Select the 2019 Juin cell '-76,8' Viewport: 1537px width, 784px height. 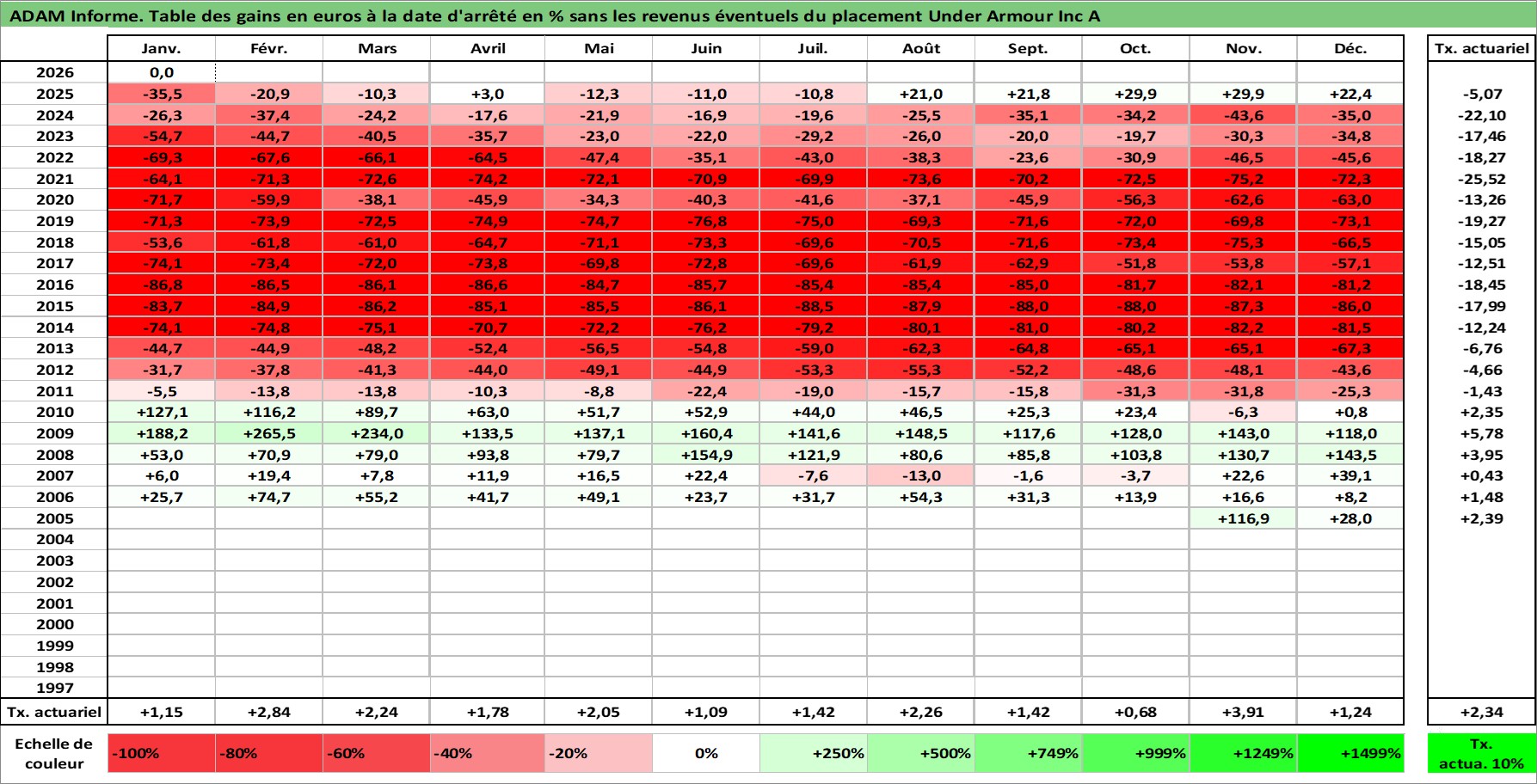(706, 221)
